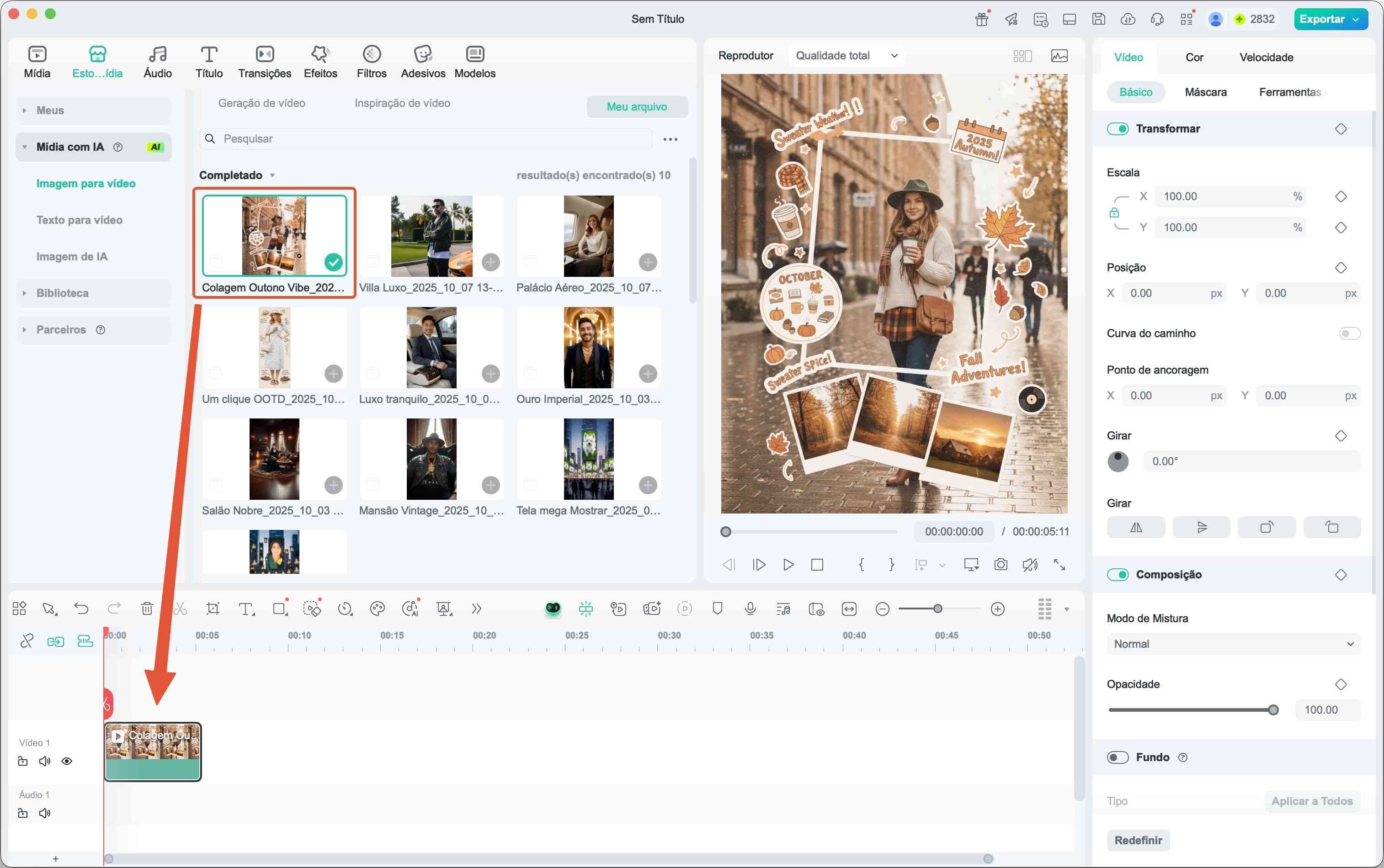This screenshot has width=1384, height=868.
Task: Open the Transições tool tab
Action: tap(264, 61)
